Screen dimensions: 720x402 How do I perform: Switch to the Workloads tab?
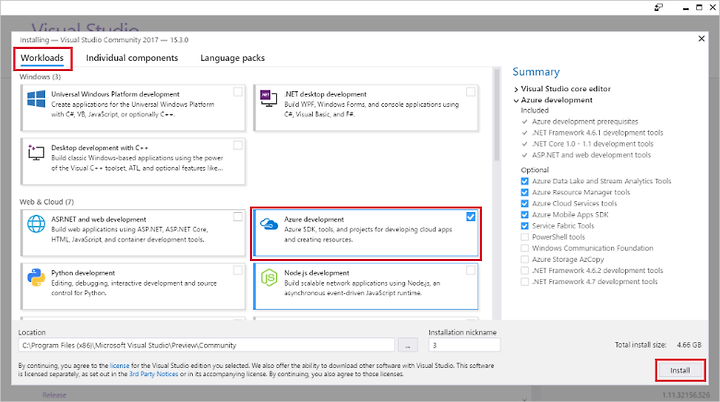coord(42,58)
